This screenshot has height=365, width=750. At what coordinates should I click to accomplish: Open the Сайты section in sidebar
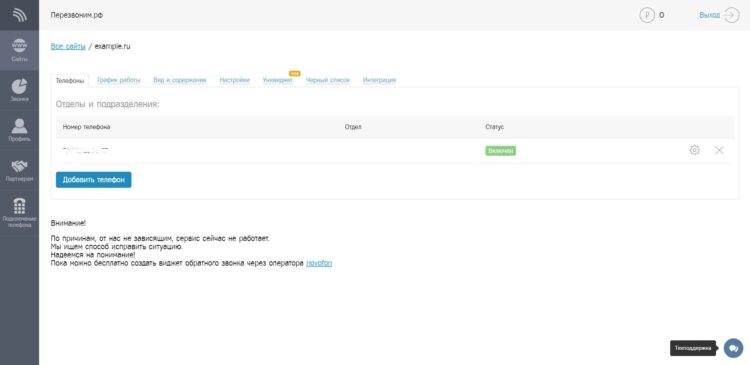(x=20, y=51)
